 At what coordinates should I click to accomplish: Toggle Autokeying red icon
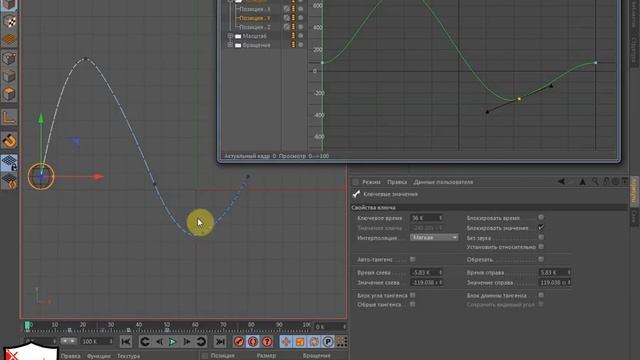pos(253,342)
